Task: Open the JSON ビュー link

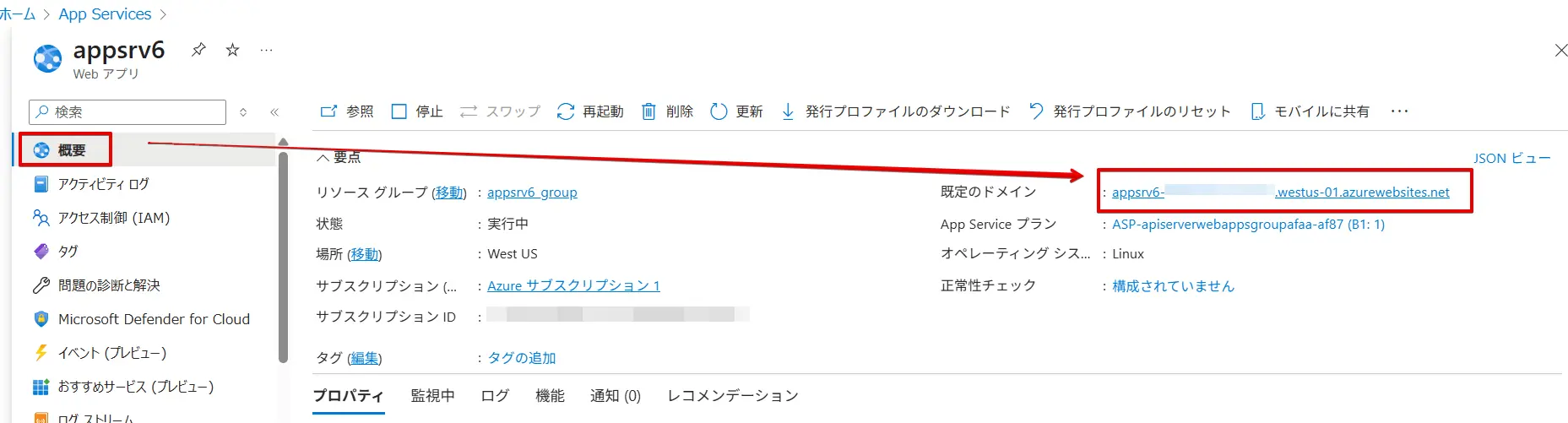Action: tap(1511, 158)
